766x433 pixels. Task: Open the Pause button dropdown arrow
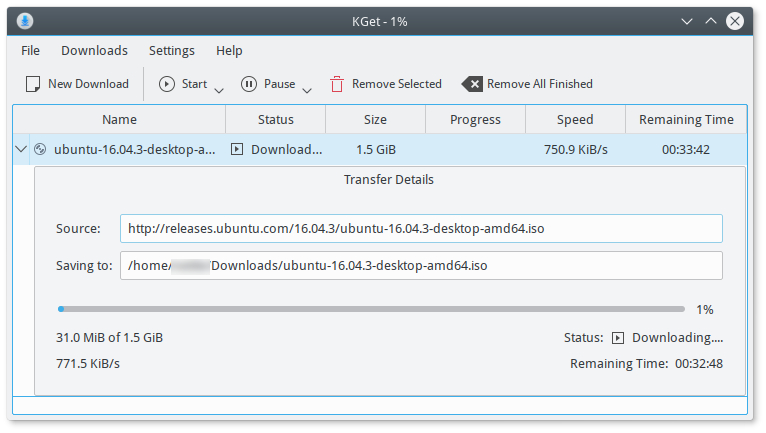[x=307, y=89]
